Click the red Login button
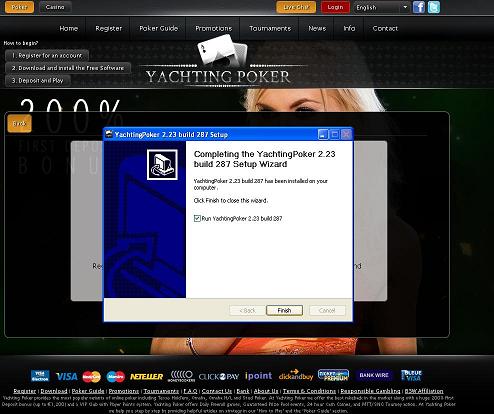Viewport: 494px width, 414px height. tap(335, 7)
